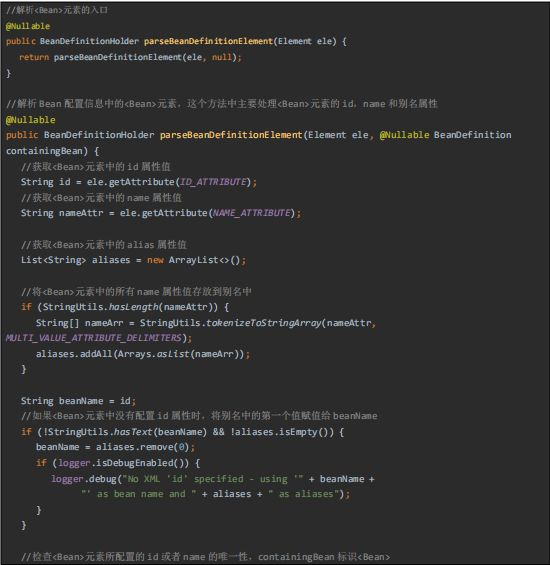Click NAME_ATTRIBUTE constant in getAttribute call
This screenshot has height=565, width=550.
pos(252,213)
